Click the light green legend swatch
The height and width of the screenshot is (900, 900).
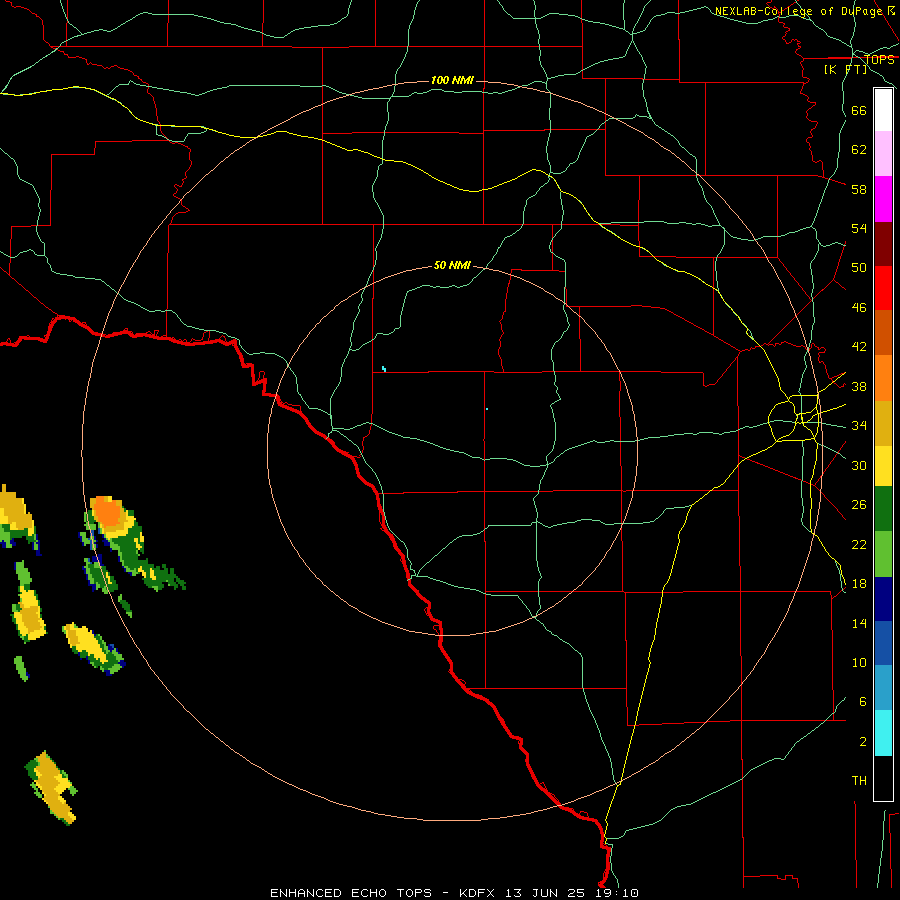click(883, 554)
